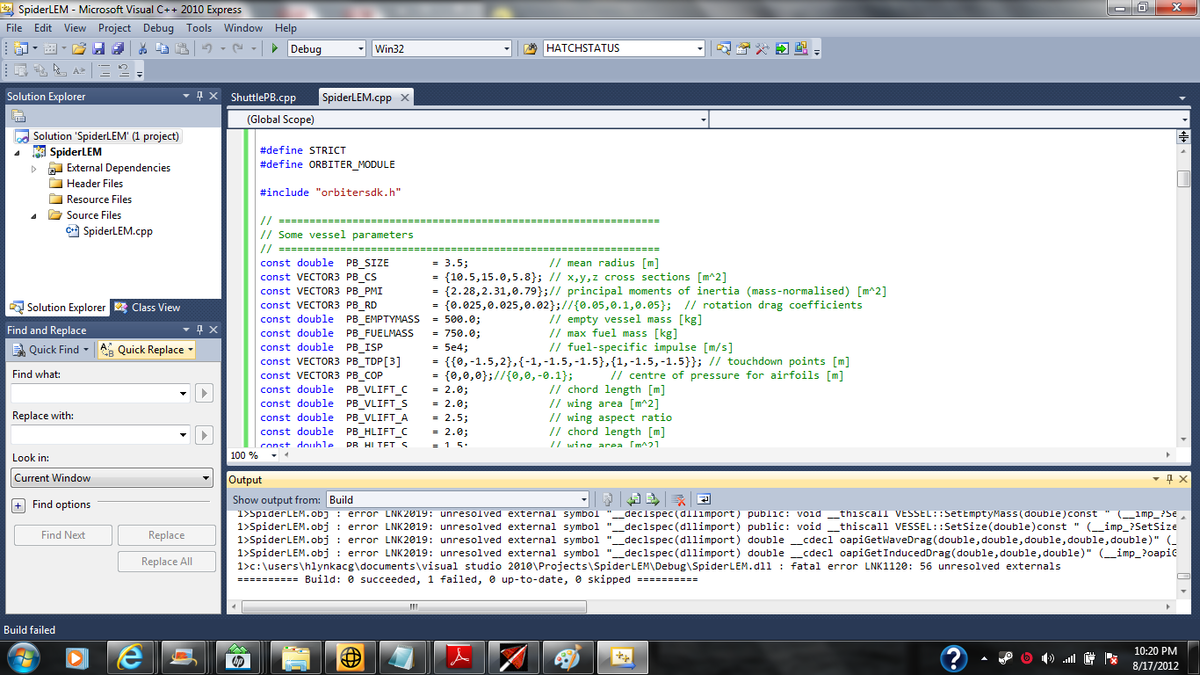Open the Tools menu

pos(199,28)
